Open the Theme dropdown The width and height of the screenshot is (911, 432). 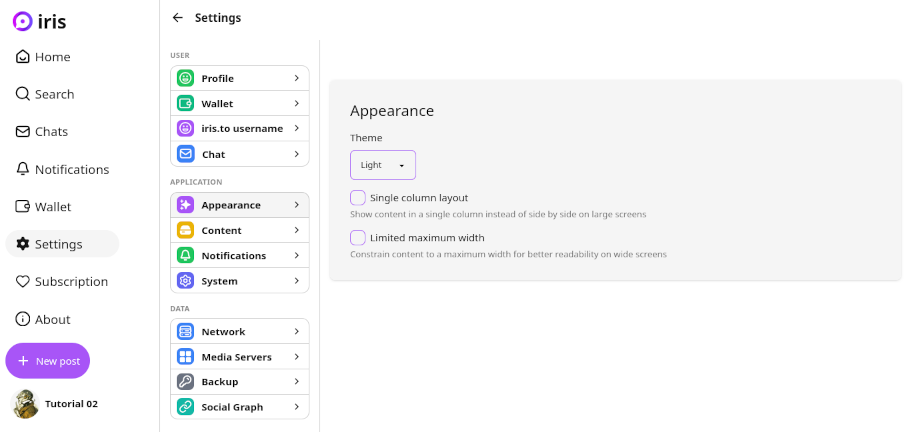[383, 165]
